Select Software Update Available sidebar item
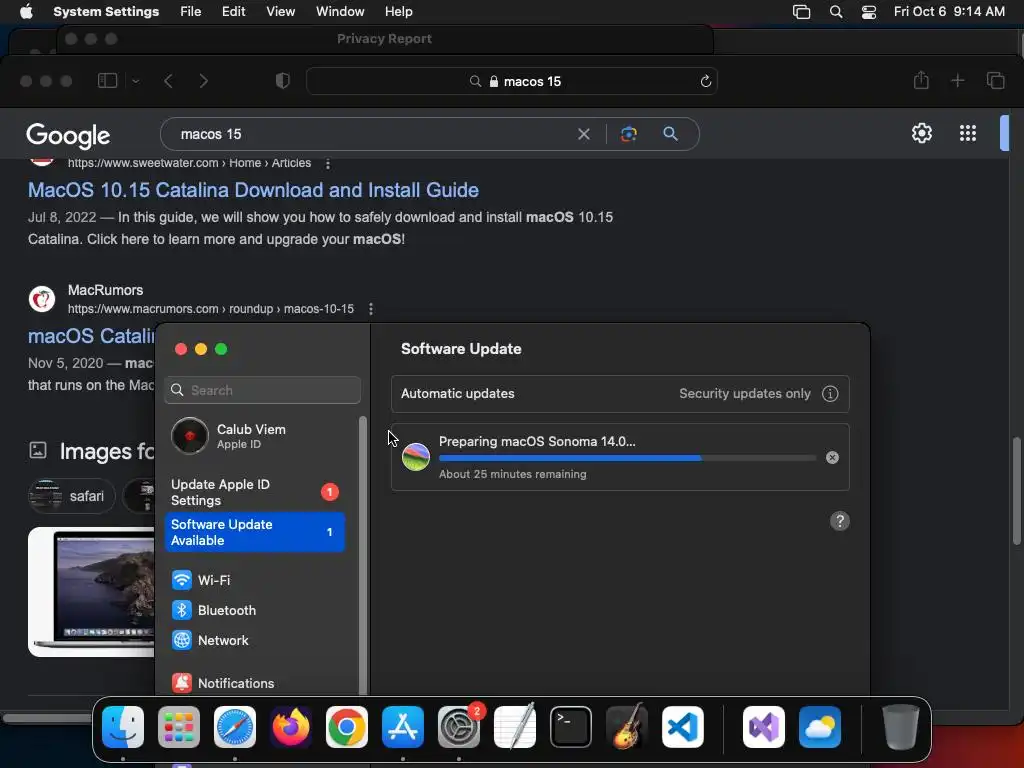1024x768 pixels. pos(255,532)
